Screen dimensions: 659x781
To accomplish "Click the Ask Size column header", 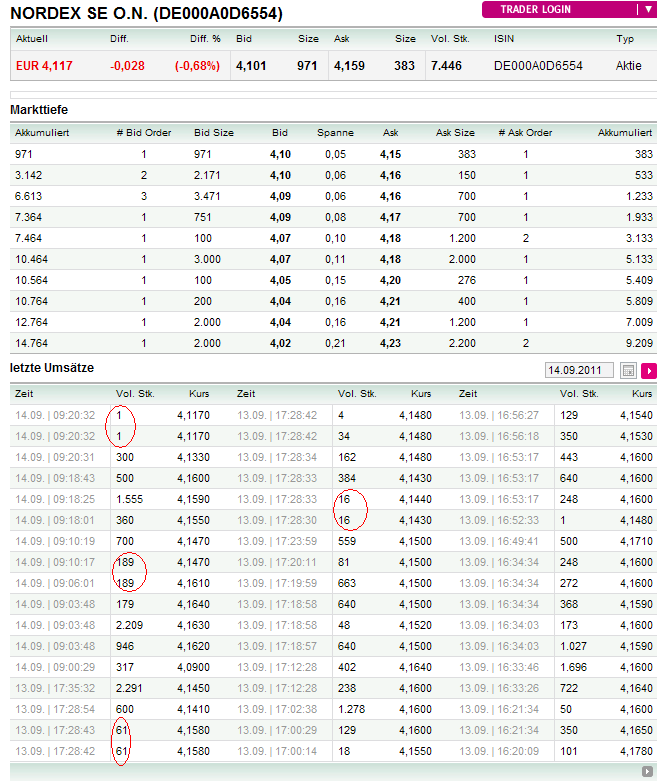I will pos(455,132).
